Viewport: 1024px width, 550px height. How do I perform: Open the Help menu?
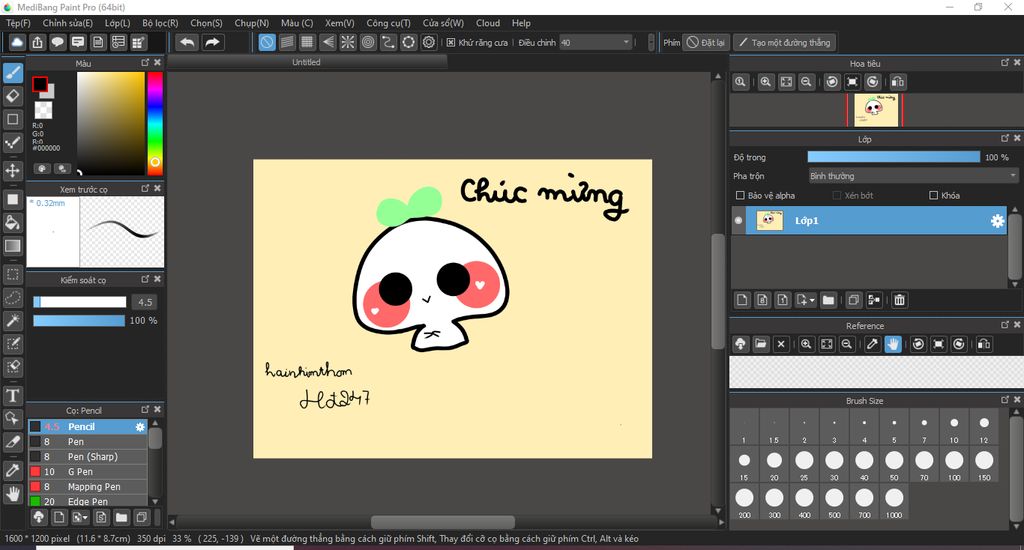pyautogui.click(x=520, y=23)
